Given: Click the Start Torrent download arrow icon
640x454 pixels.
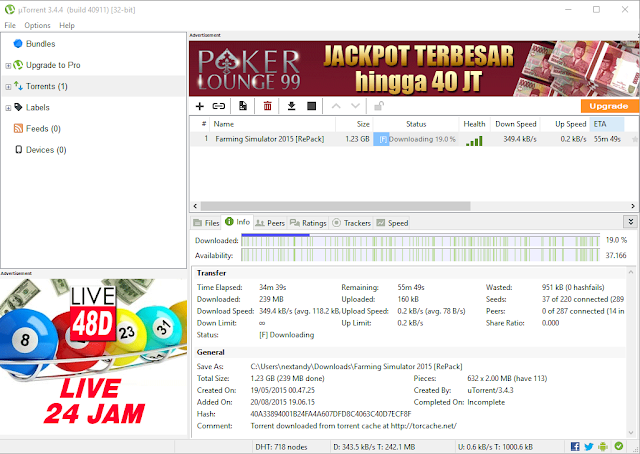Looking at the screenshot, I should pos(291,106).
